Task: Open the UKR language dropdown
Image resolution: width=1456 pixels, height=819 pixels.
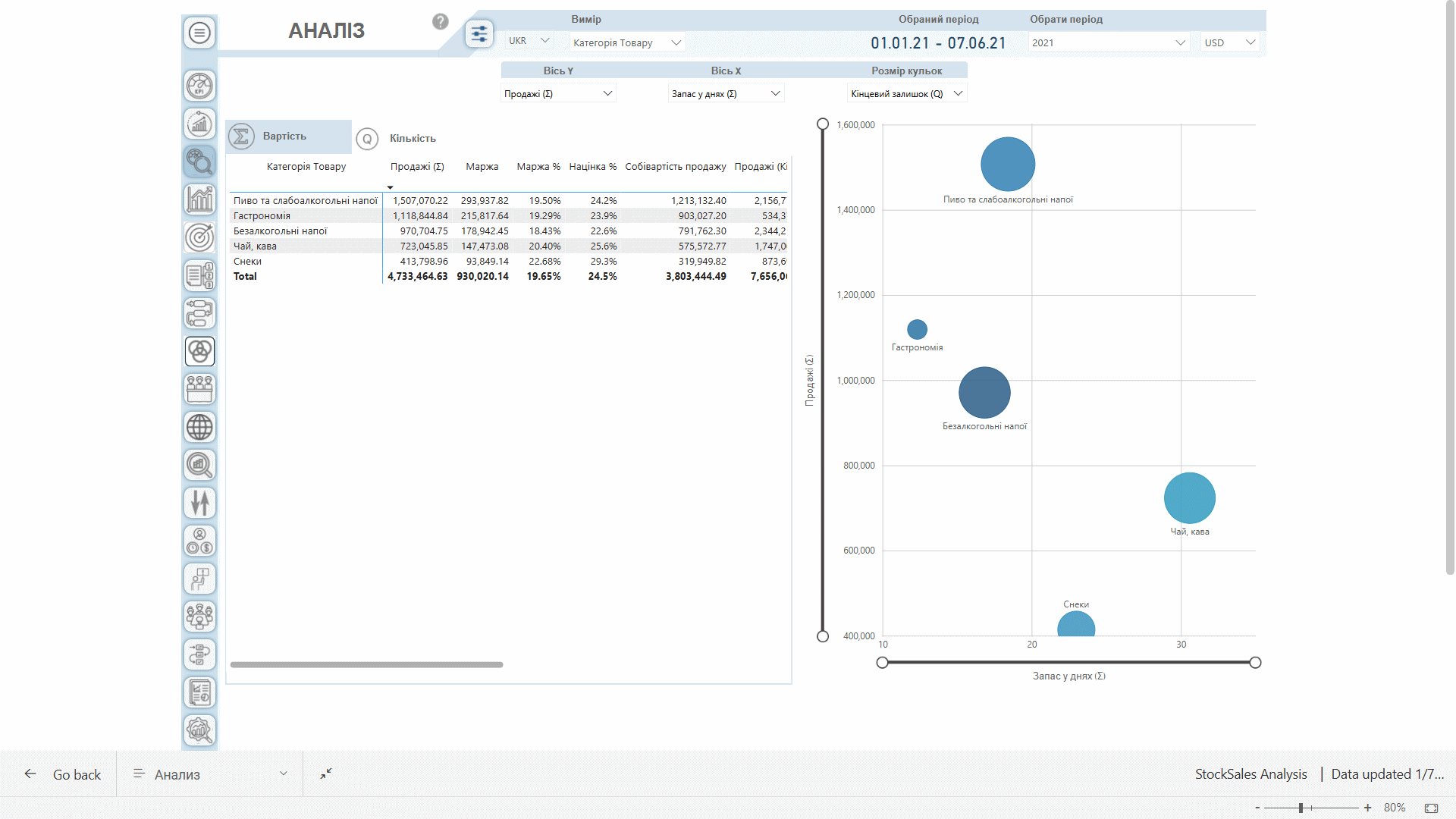Action: (x=529, y=41)
